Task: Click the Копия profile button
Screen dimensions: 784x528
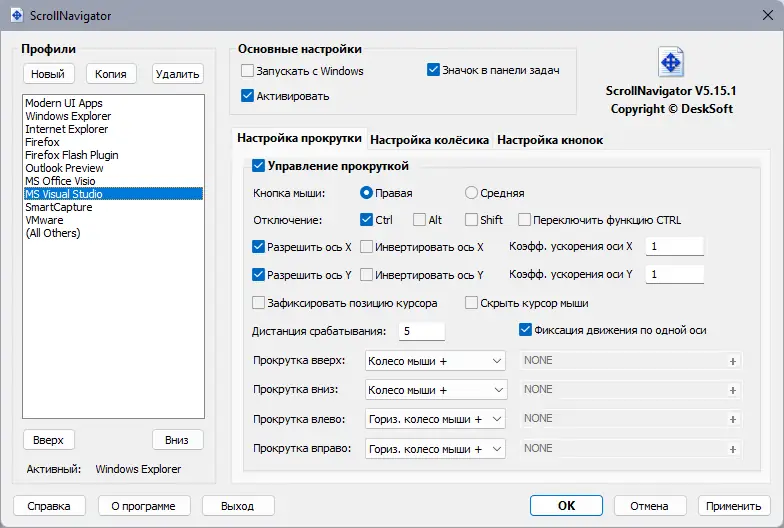Action: click(111, 74)
